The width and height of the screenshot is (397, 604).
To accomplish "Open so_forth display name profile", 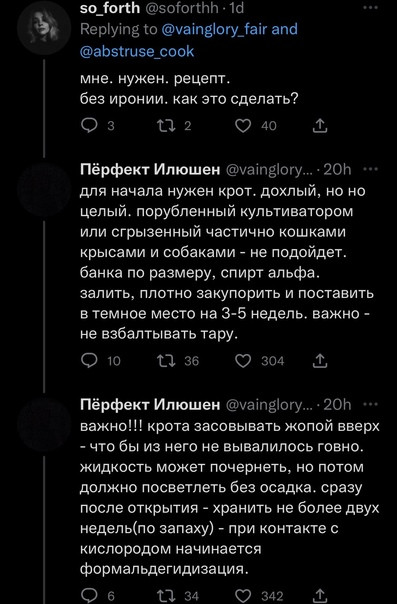I will [110, 8].
